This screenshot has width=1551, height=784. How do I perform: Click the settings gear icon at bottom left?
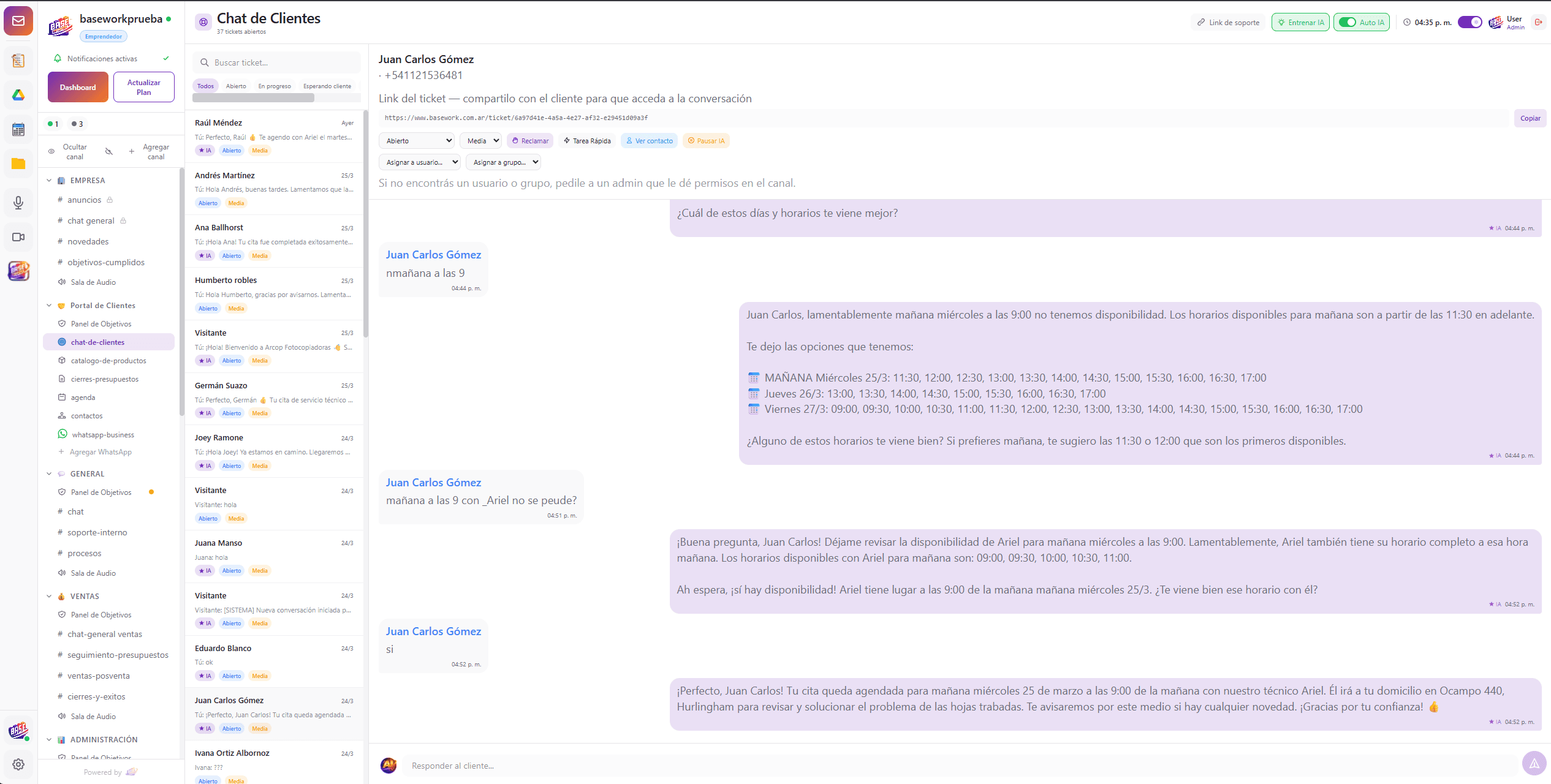point(18,764)
